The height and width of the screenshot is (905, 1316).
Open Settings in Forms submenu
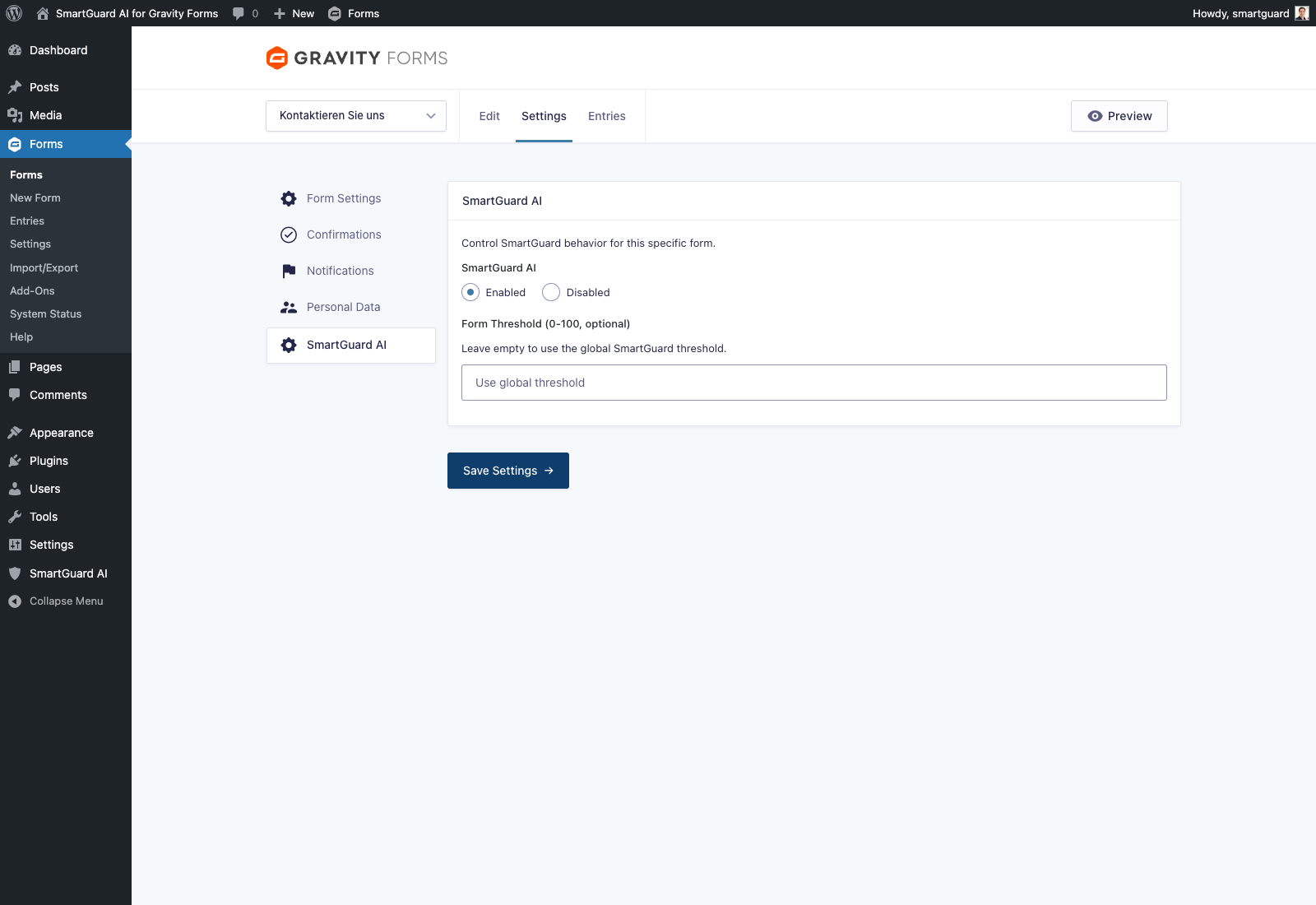30,244
